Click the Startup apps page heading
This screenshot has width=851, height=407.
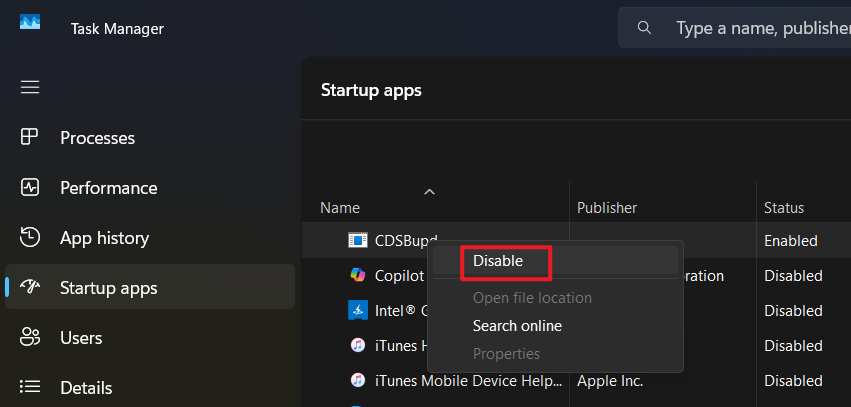click(371, 90)
